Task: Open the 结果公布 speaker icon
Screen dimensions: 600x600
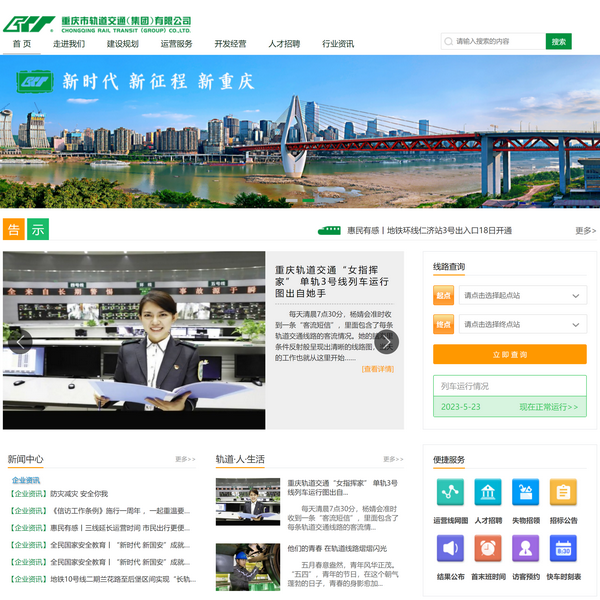Action: point(450,548)
